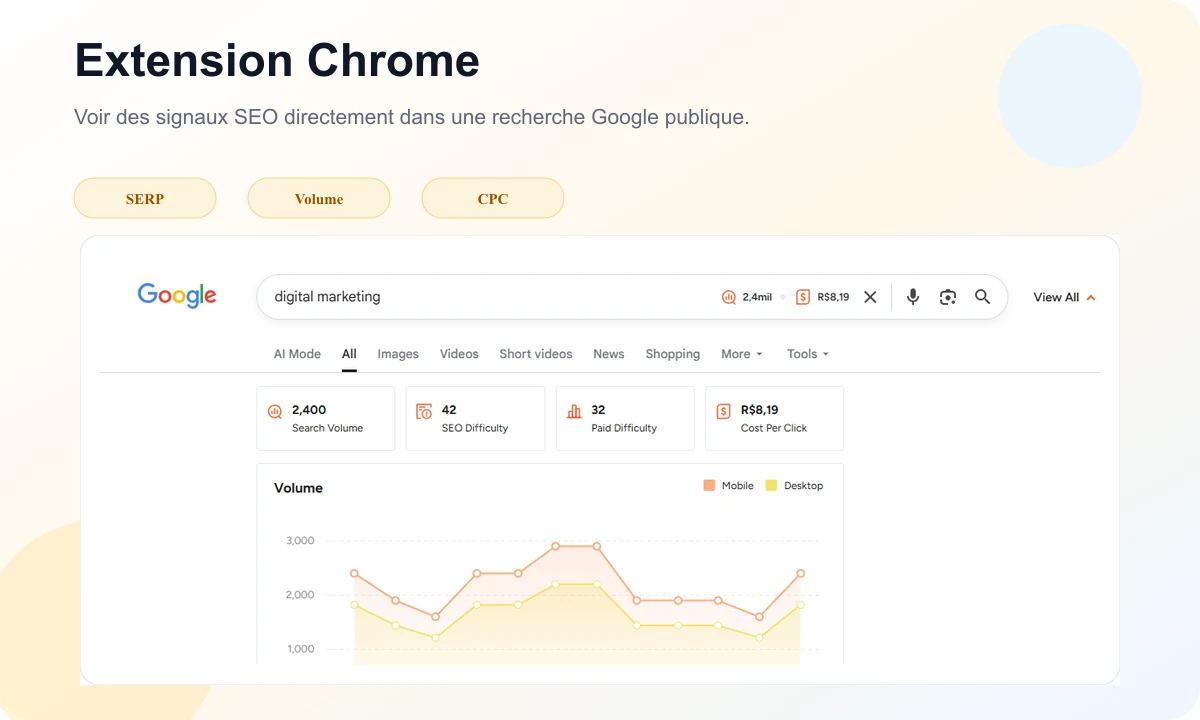This screenshot has height=720, width=1200.
Task: Open the News tab
Action: coord(608,354)
